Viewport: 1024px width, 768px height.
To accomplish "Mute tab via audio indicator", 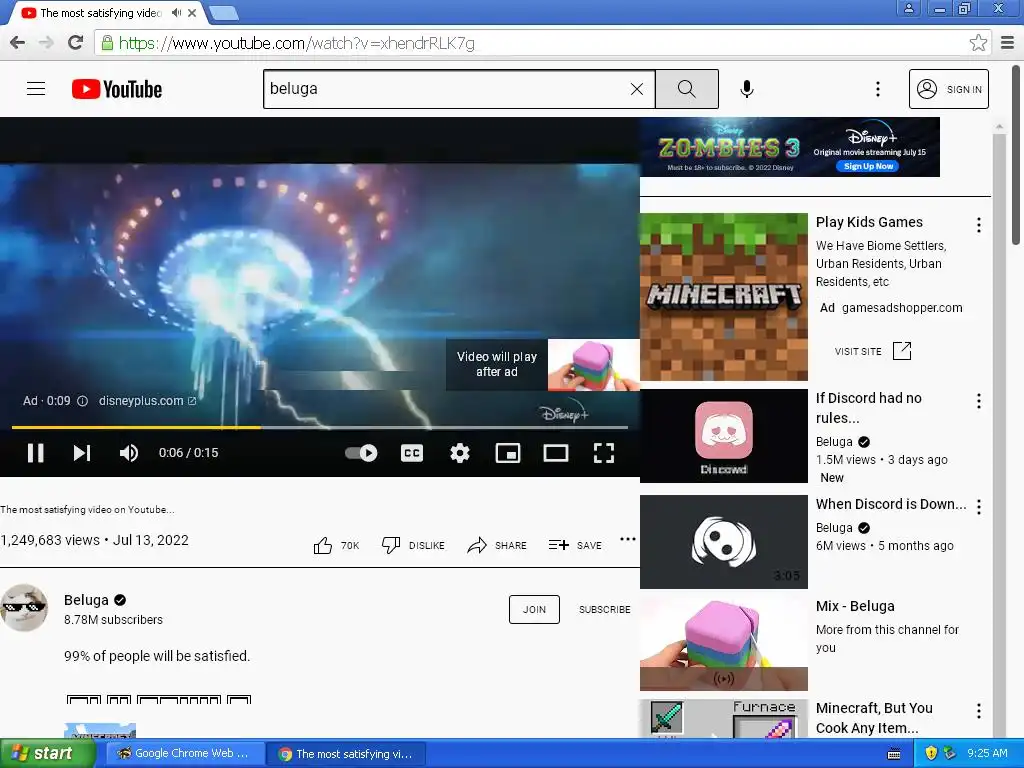I will click(176, 12).
